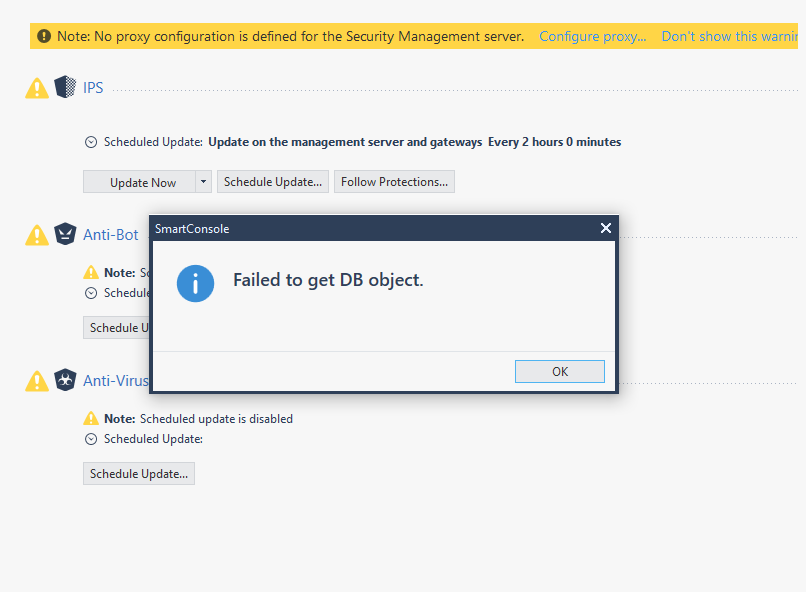Click the blue info icon in the dialog
Viewport: 806px width, 592px height.
pos(195,281)
